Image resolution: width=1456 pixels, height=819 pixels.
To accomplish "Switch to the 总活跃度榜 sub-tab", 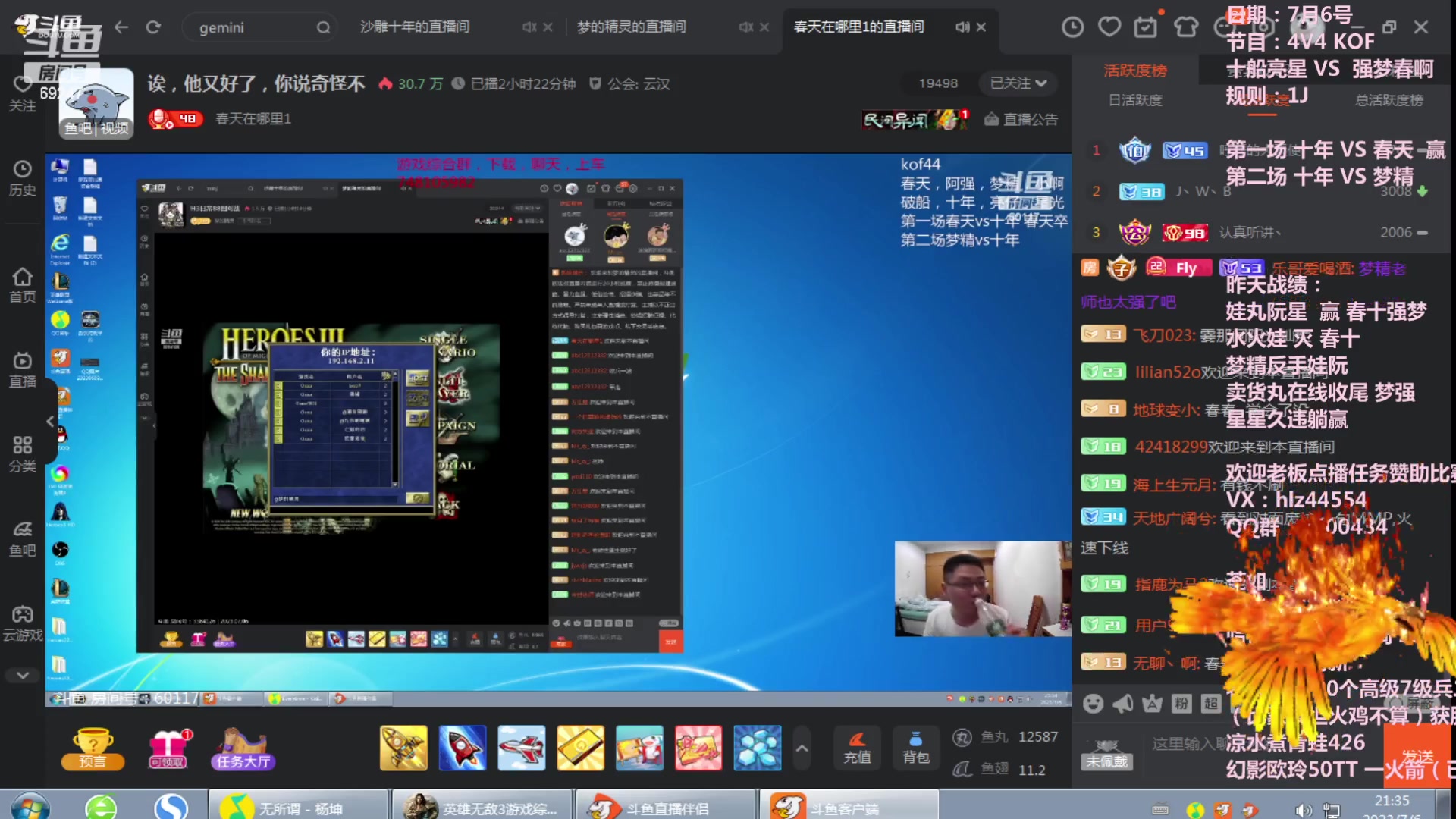I will 1389,99.
